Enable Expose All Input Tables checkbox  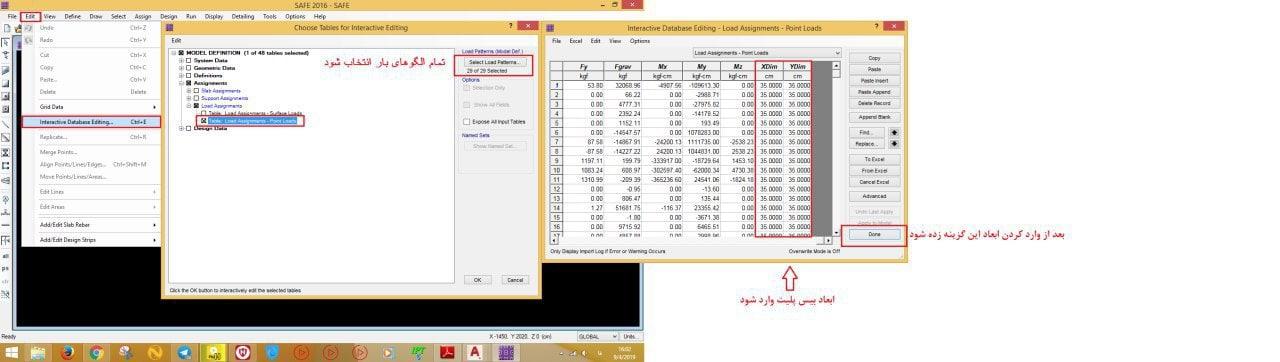[x=466, y=121]
